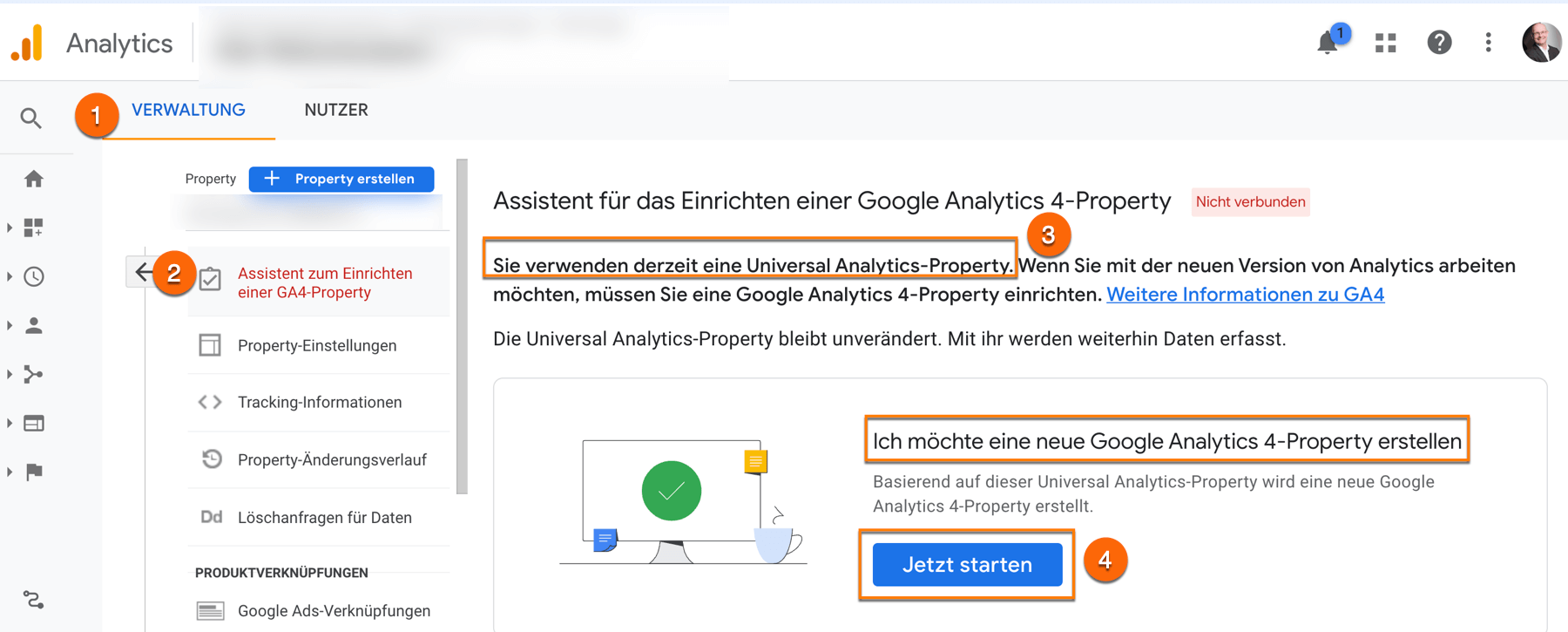Open the search magnifier icon
This screenshot has width=1568, height=632.
click(32, 117)
